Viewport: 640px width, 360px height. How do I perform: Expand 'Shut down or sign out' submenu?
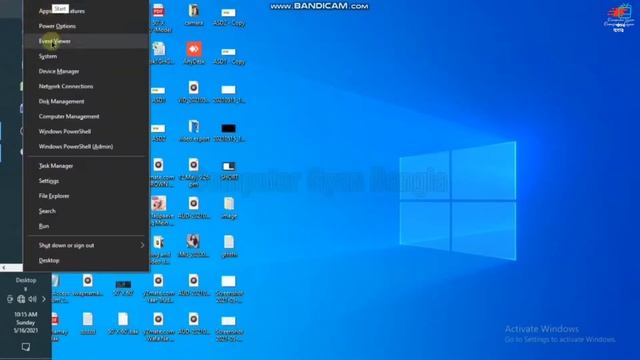(86, 245)
